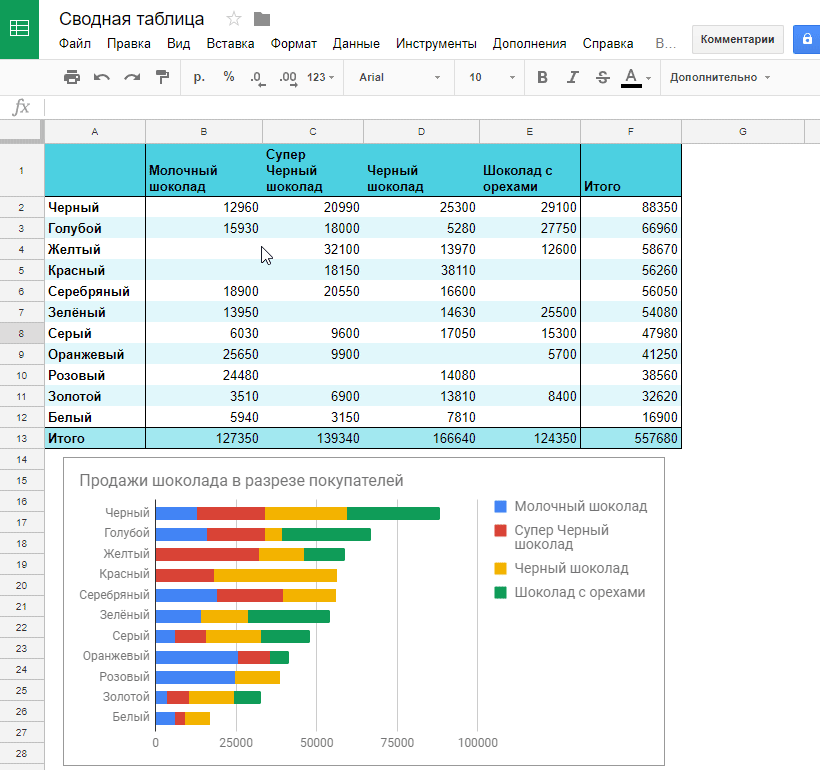The height and width of the screenshot is (770, 820).
Task: Undo the last action
Action: (x=102, y=77)
